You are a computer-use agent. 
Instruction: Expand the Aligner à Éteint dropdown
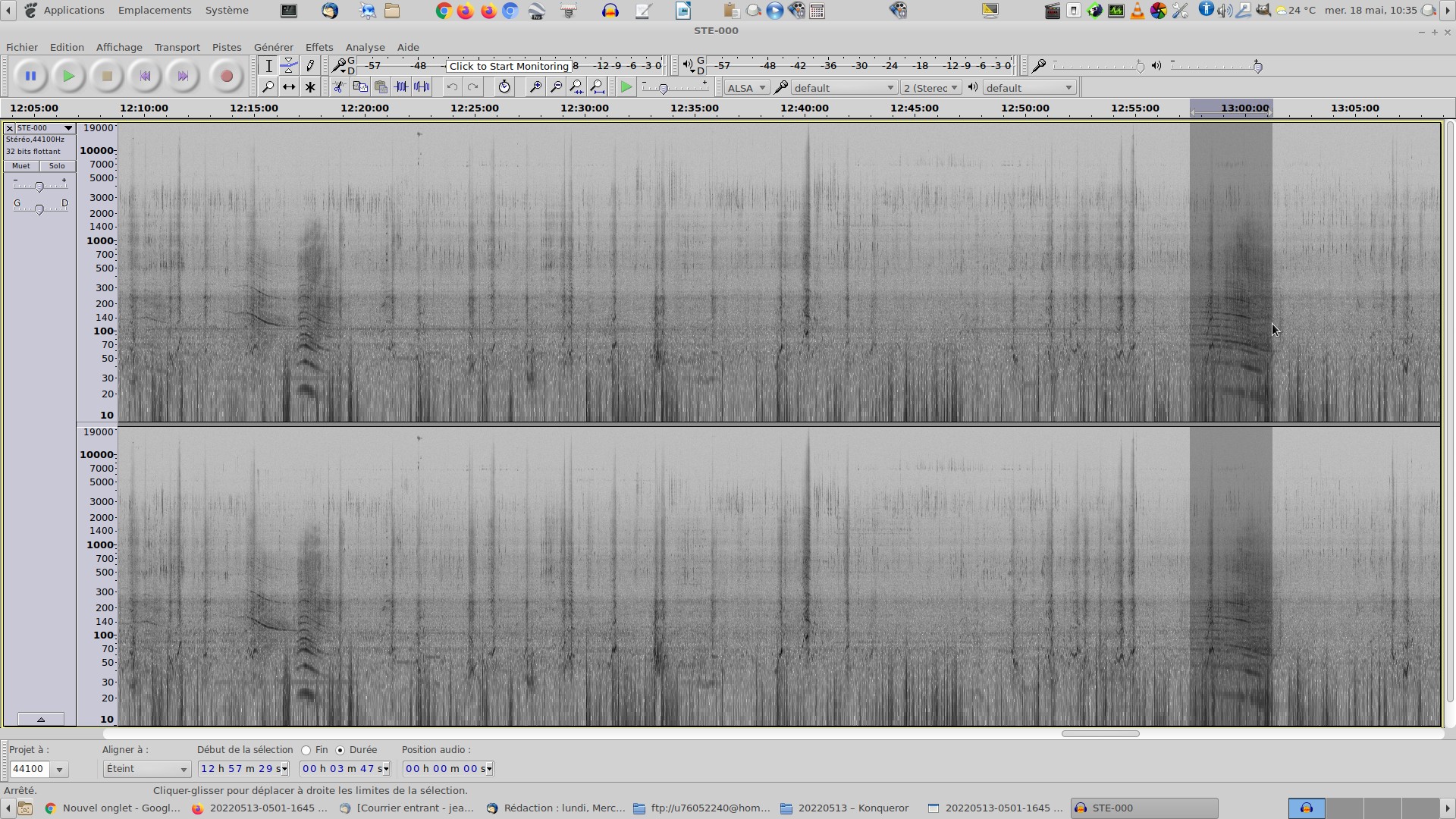click(147, 769)
